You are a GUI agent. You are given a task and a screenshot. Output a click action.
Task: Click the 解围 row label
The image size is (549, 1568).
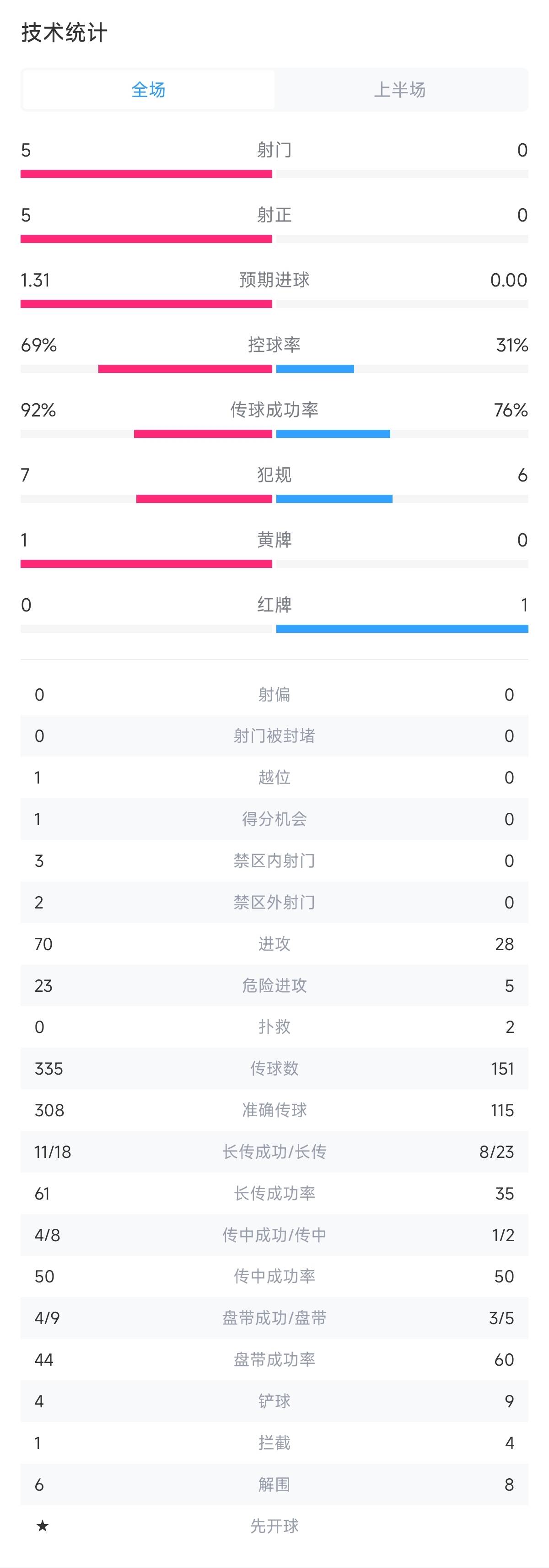274,1485
